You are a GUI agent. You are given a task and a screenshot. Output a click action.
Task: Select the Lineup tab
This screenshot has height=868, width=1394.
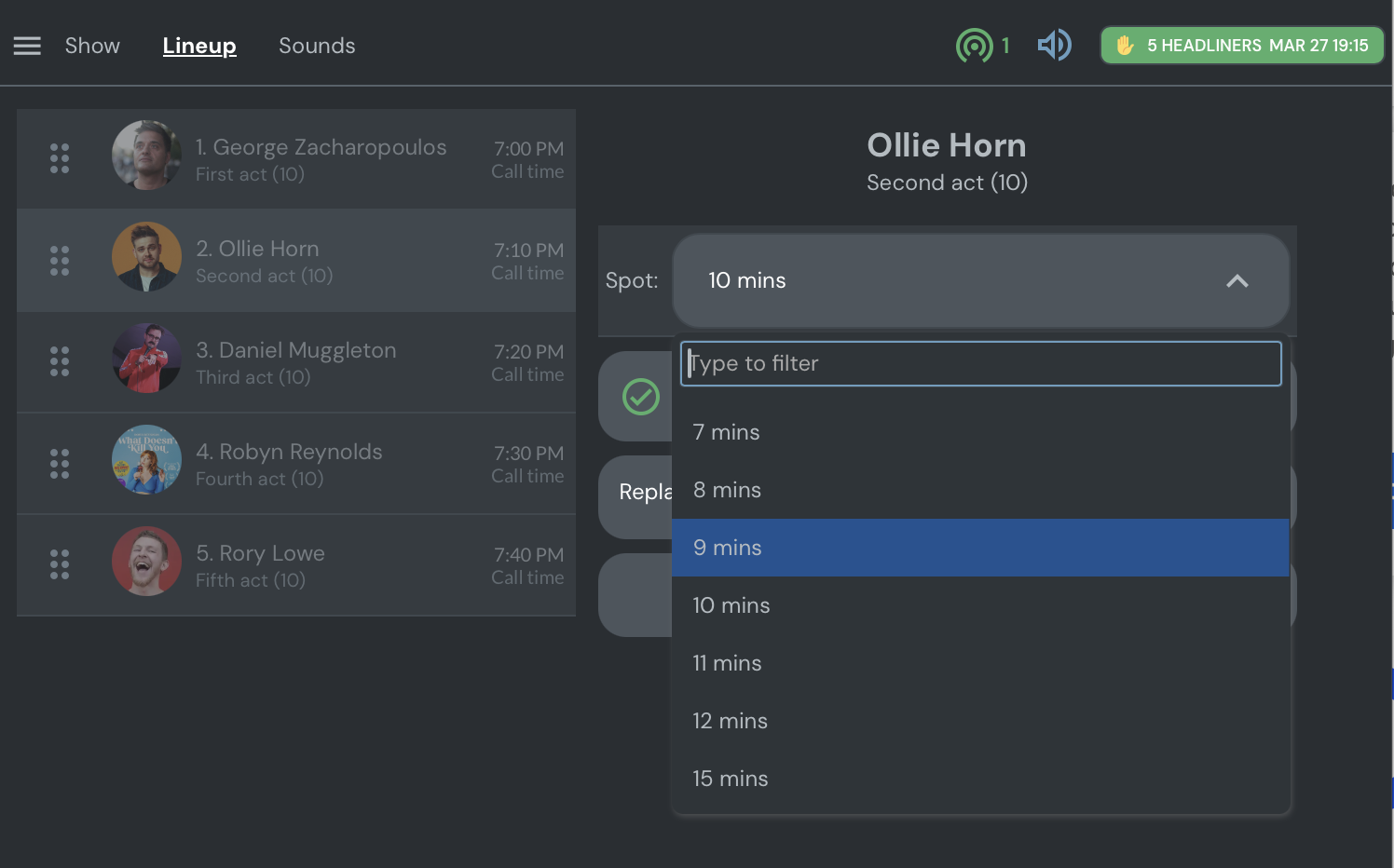click(199, 46)
